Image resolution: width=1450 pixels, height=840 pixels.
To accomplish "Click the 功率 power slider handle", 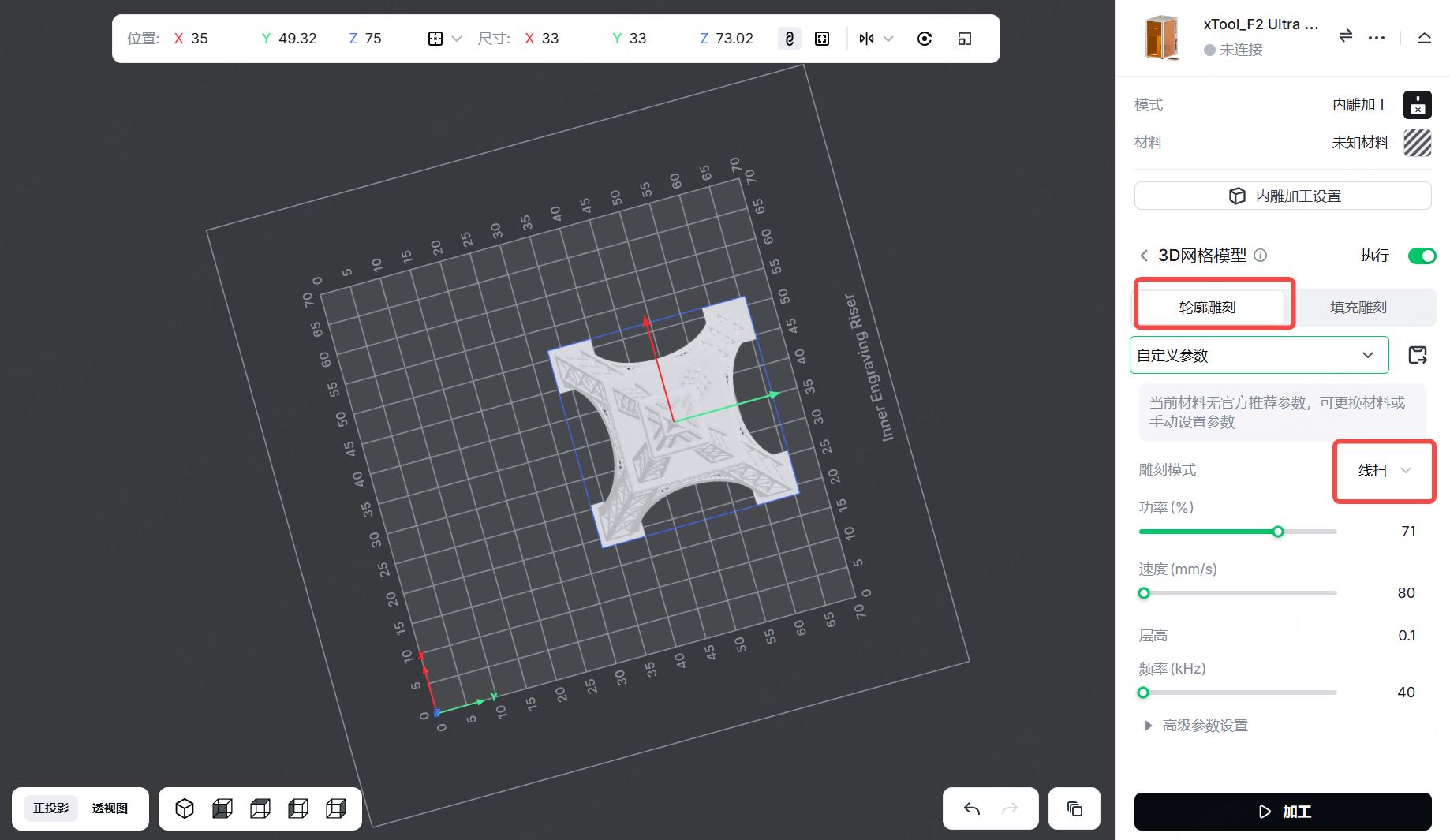I will pos(1278,532).
